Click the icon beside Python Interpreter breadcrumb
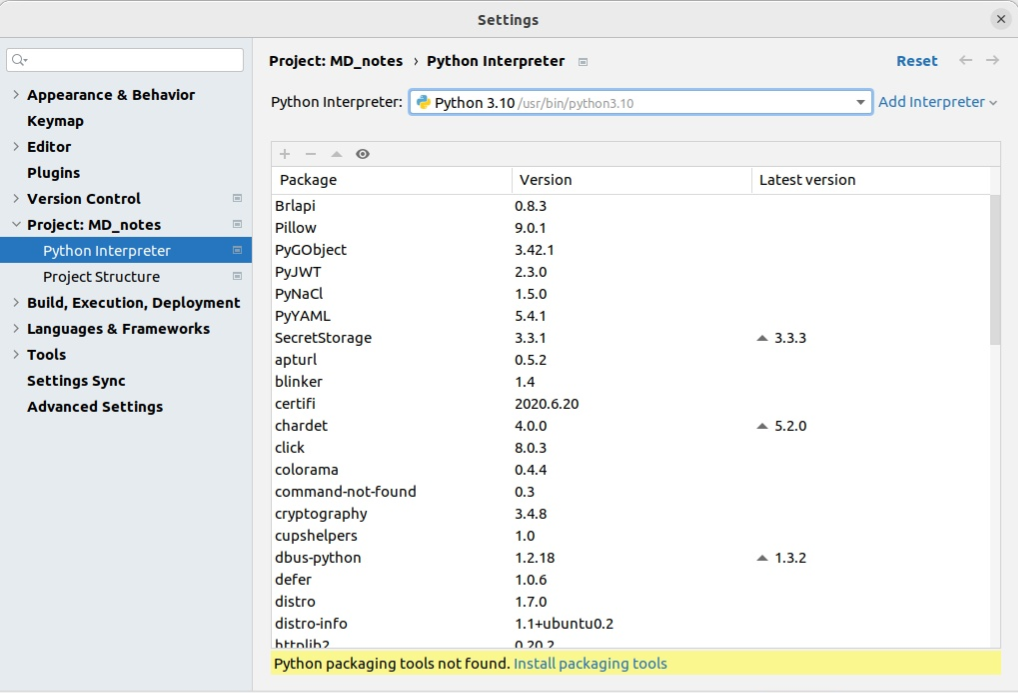Screen dimensions: 1018x693 pyautogui.click(x=583, y=62)
